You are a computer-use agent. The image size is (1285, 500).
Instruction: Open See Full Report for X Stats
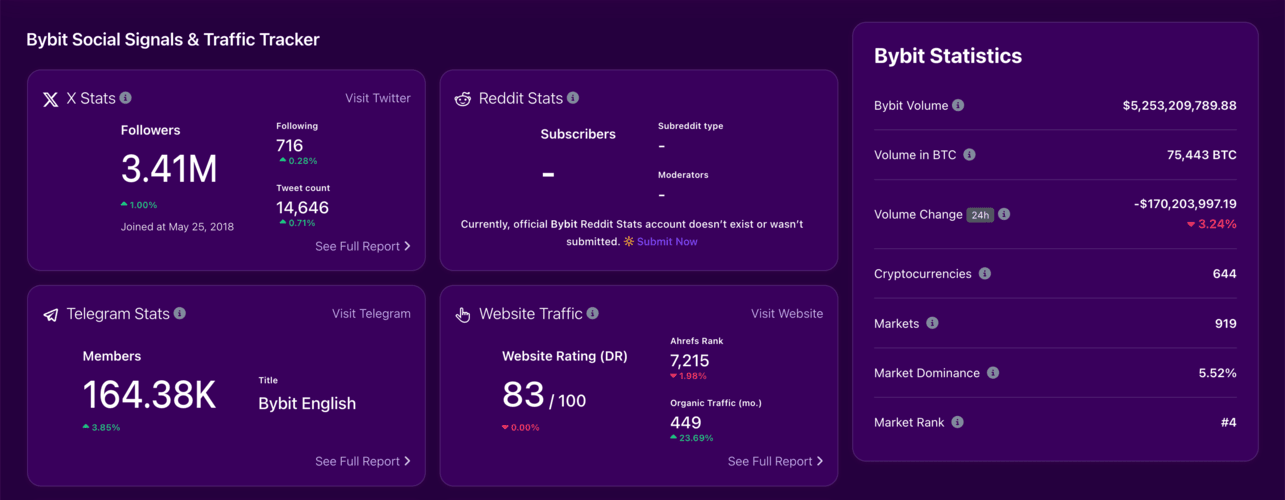click(x=362, y=246)
